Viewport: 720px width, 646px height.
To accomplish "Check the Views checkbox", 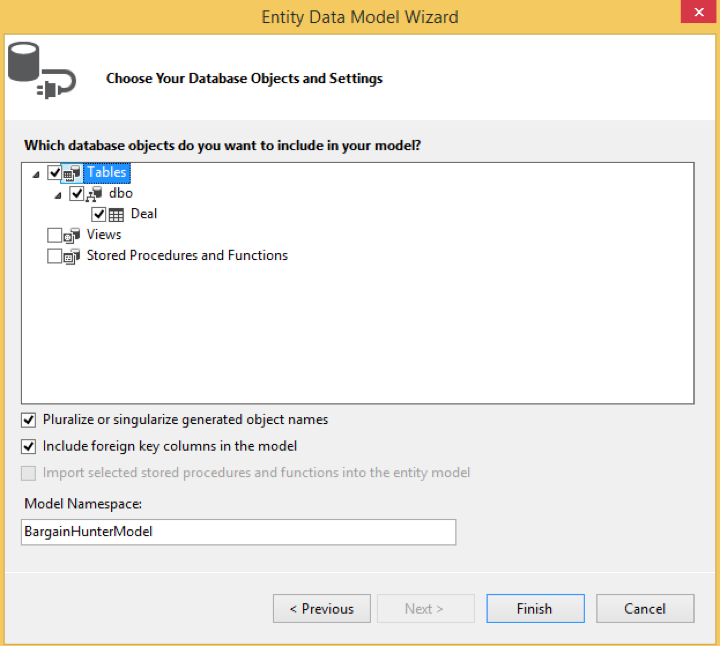I will coord(54,235).
